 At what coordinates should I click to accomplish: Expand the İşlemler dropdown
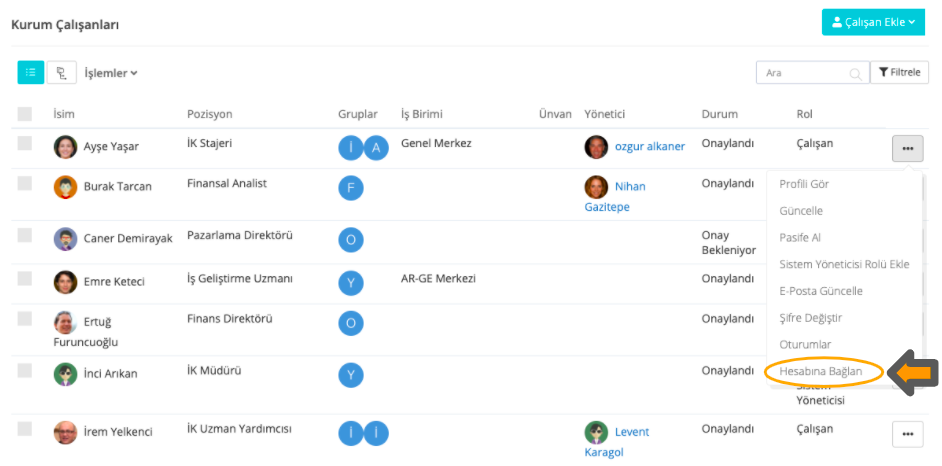pyautogui.click(x=111, y=72)
